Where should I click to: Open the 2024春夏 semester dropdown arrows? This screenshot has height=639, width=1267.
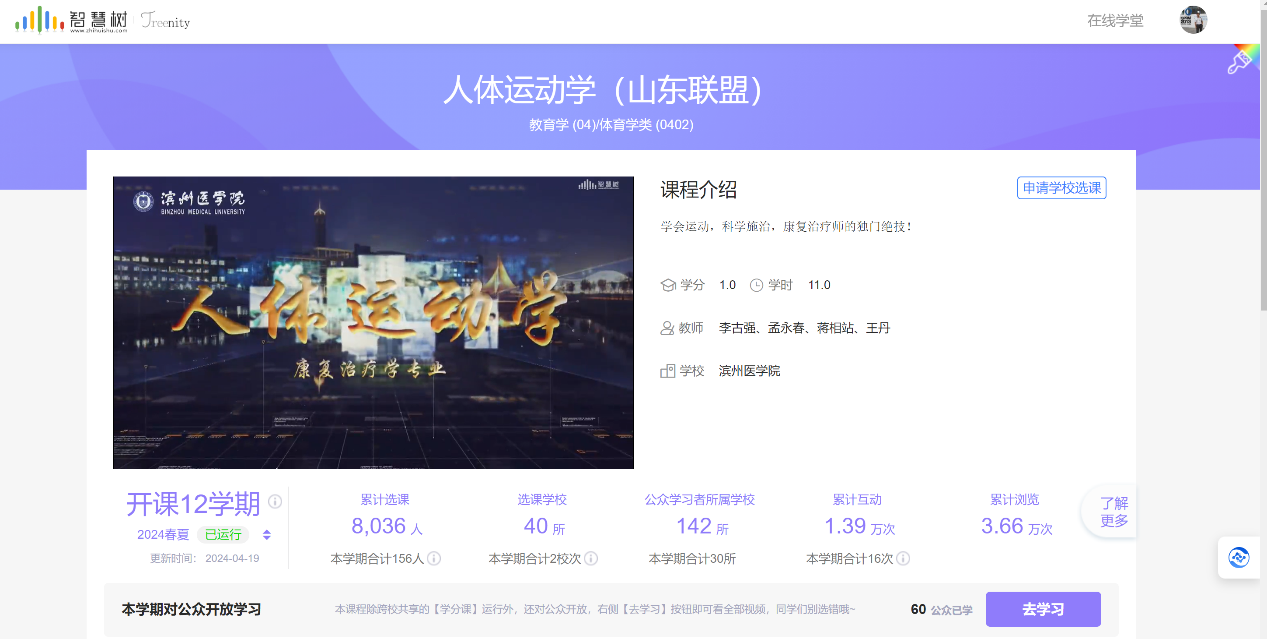tap(267, 535)
